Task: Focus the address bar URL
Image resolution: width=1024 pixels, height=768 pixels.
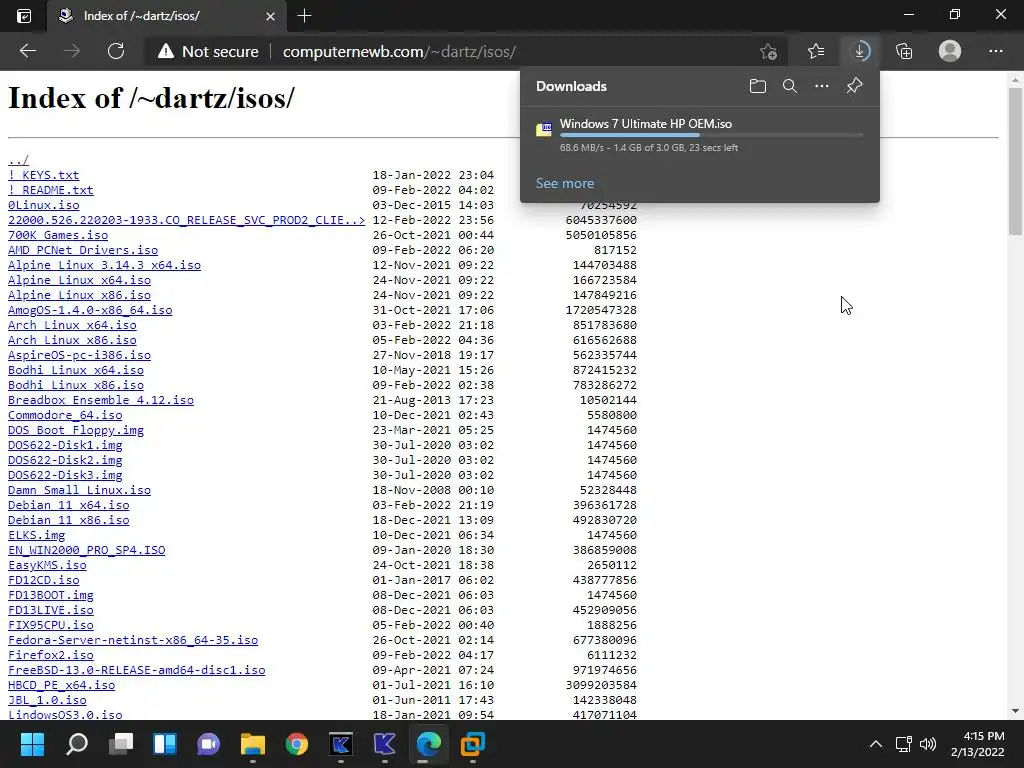Action: pyautogui.click(x=399, y=52)
